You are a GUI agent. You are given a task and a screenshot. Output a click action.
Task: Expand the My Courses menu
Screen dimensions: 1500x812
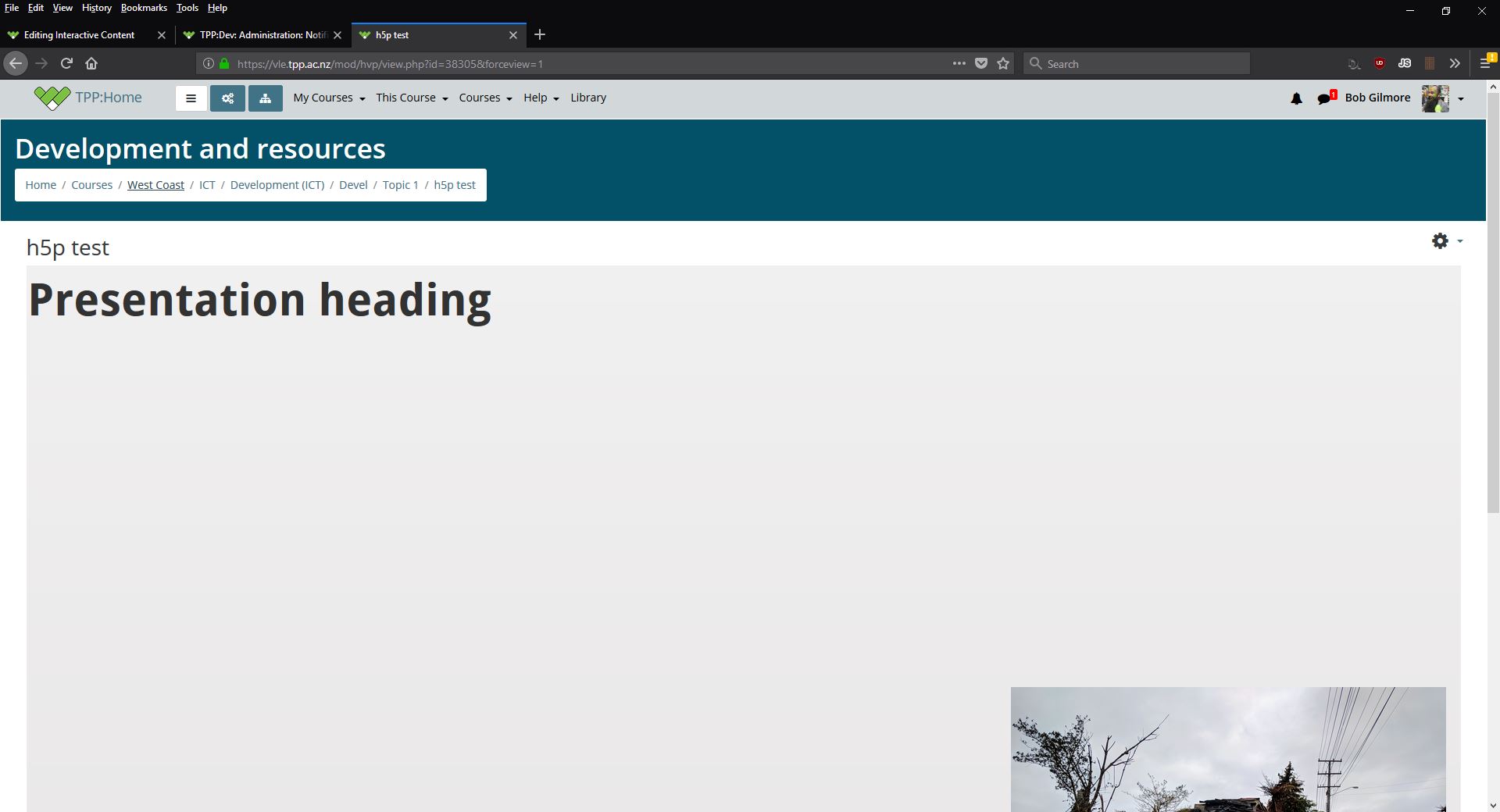coord(329,98)
